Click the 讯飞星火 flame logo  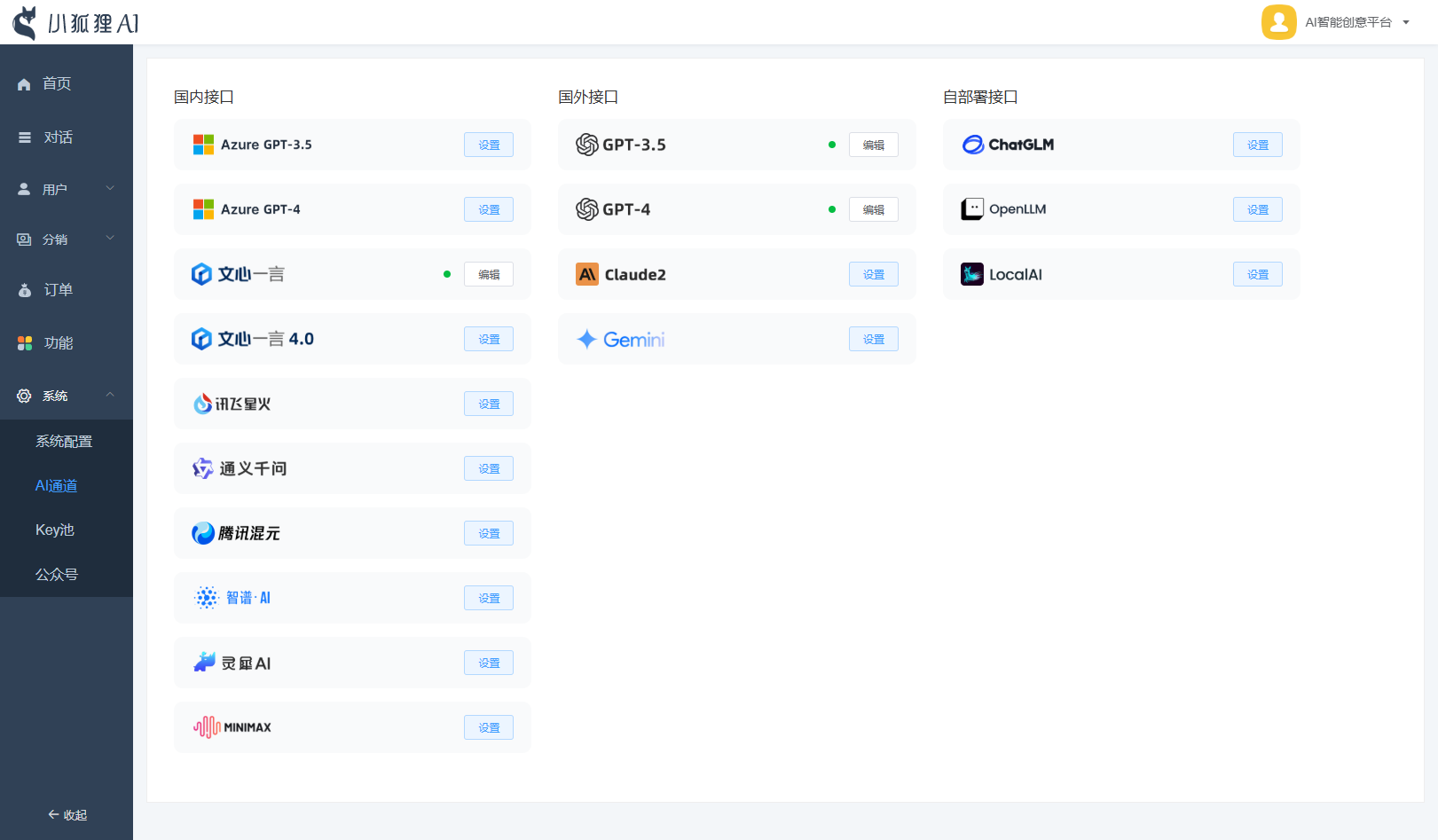click(x=202, y=404)
